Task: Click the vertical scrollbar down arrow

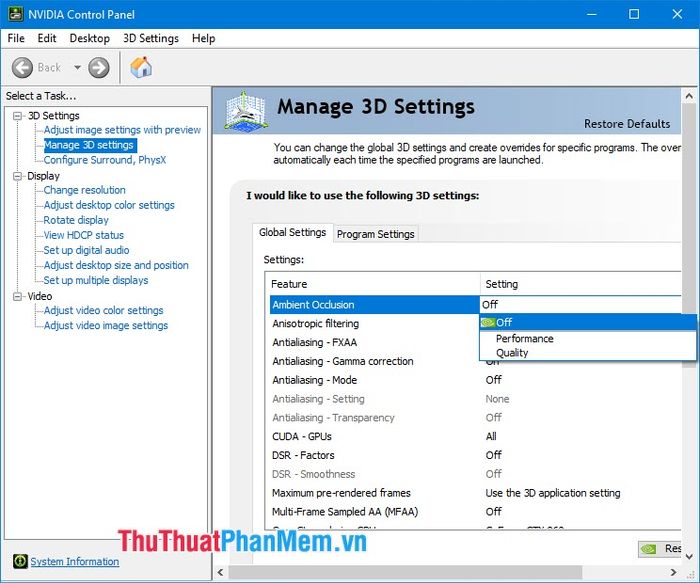Action: click(x=689, y=556)
